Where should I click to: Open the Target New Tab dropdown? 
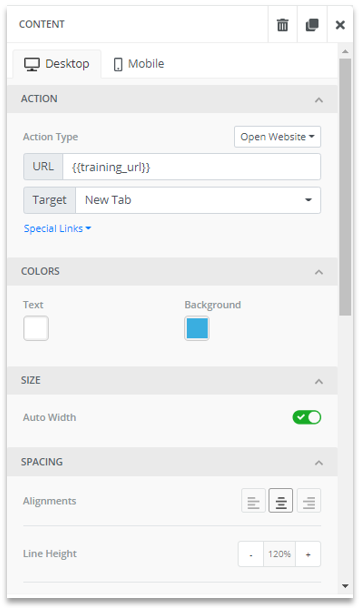[x=198, y=200]
